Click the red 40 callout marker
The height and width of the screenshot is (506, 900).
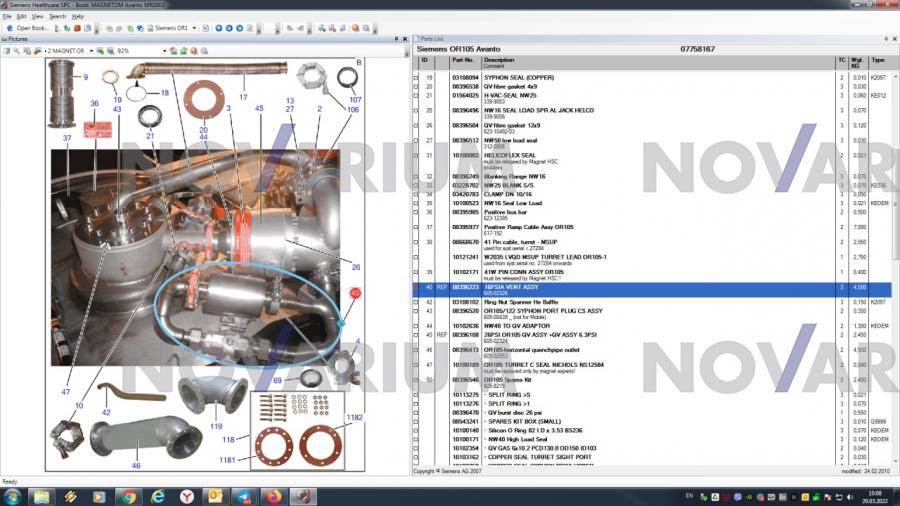355,292
